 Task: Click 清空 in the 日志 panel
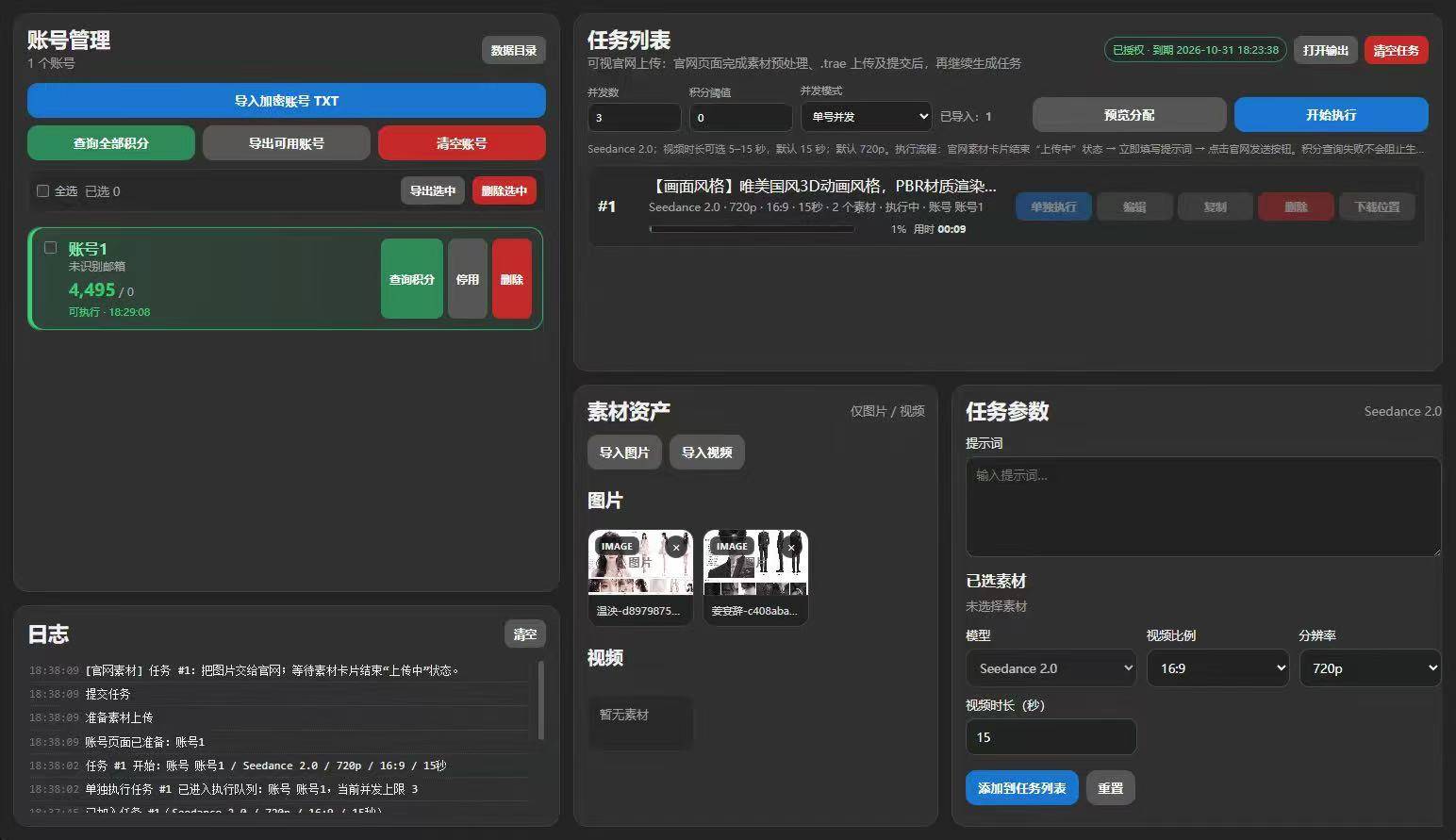[525, 634]
